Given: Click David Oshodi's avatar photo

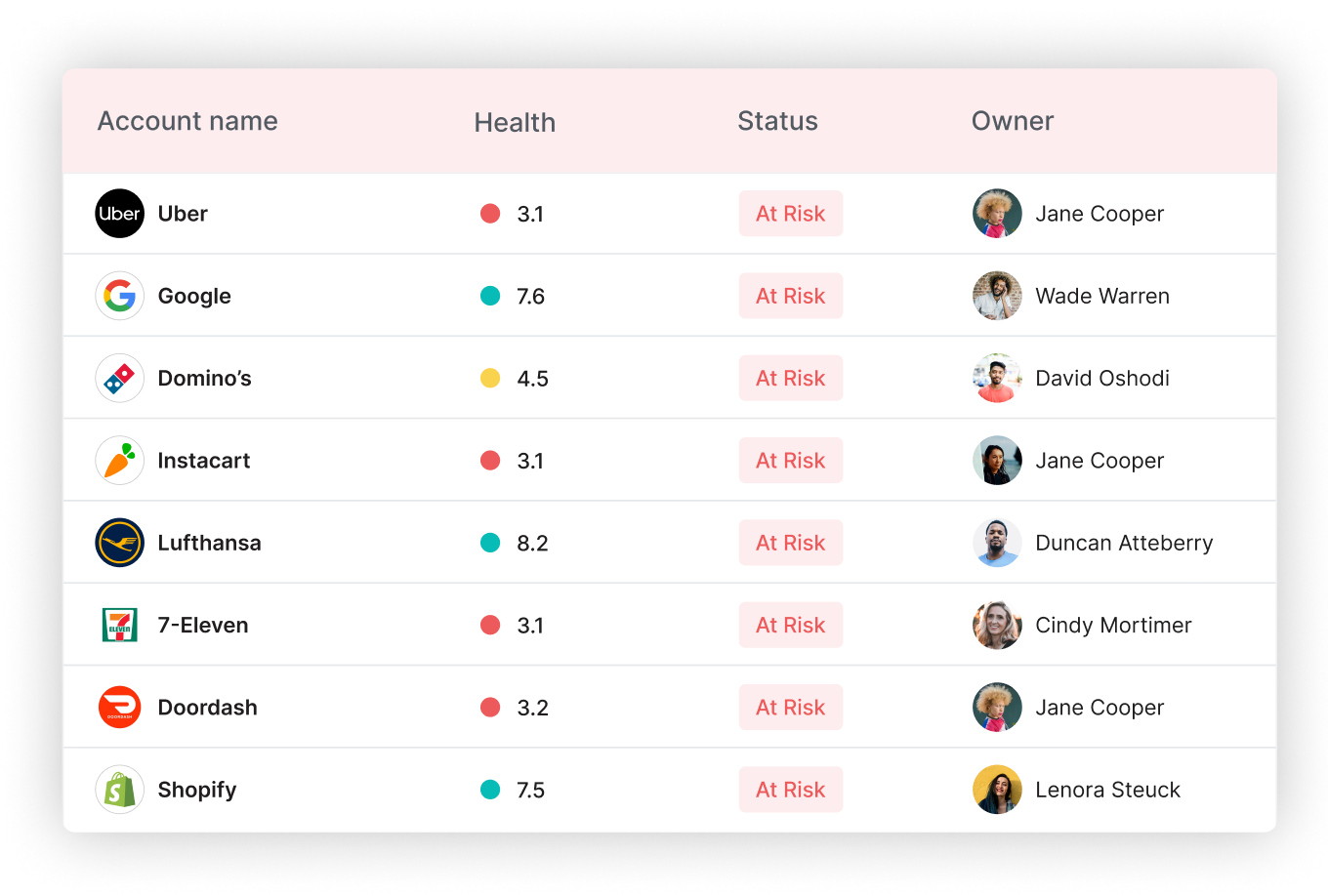Looking at the screenshot, I should click(x=997, y=378).
